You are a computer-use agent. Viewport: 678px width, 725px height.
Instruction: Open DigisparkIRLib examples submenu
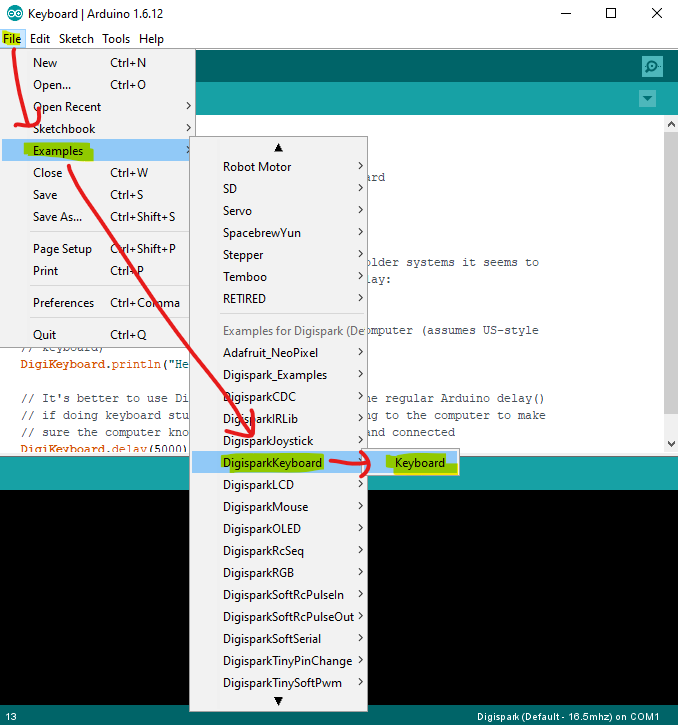tap(279, 419)
